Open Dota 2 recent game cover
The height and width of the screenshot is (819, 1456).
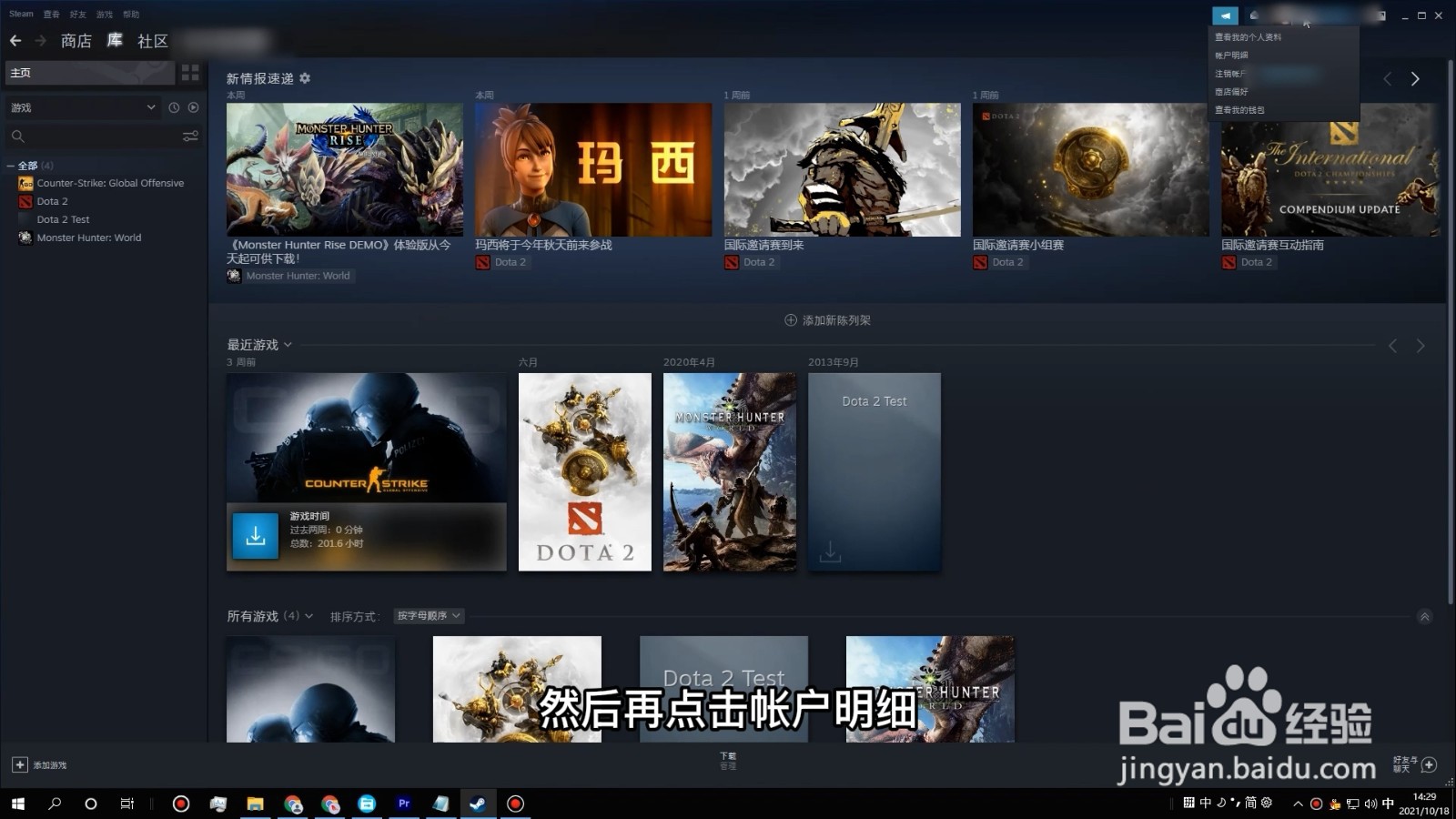pos(585,472)
